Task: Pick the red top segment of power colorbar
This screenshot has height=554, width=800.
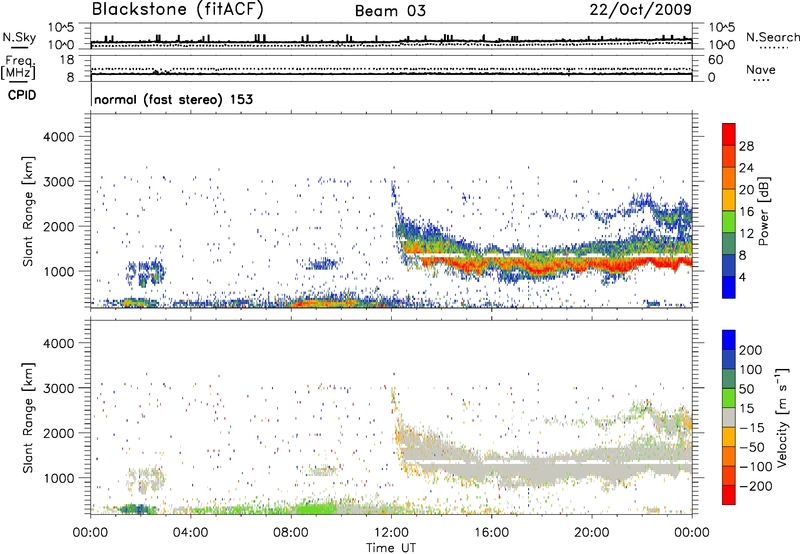Action: (729, 134)
